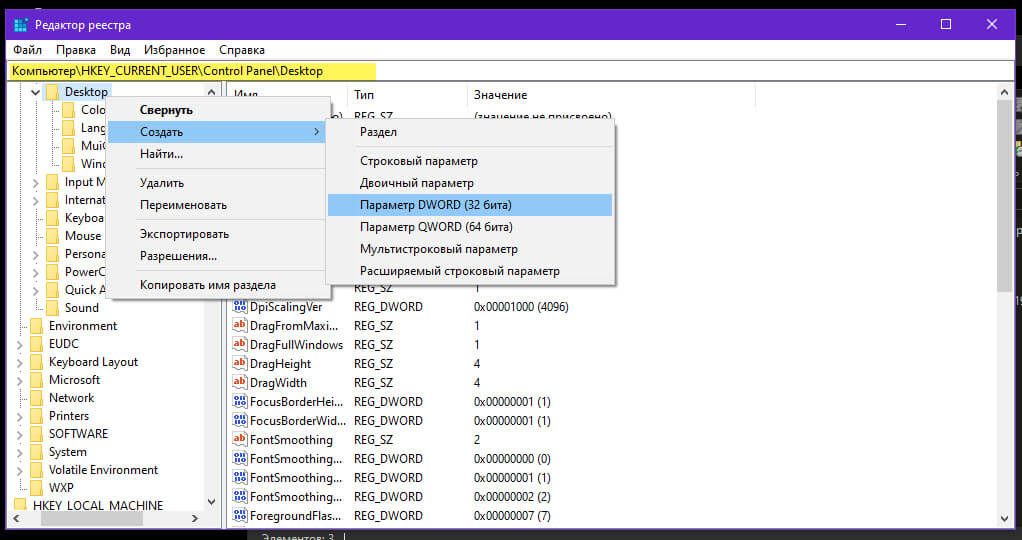The width and height of the screenshot is (1022, 540).
Task: Choose Раздел in the submenu
Action: click(x=470, y=132)
